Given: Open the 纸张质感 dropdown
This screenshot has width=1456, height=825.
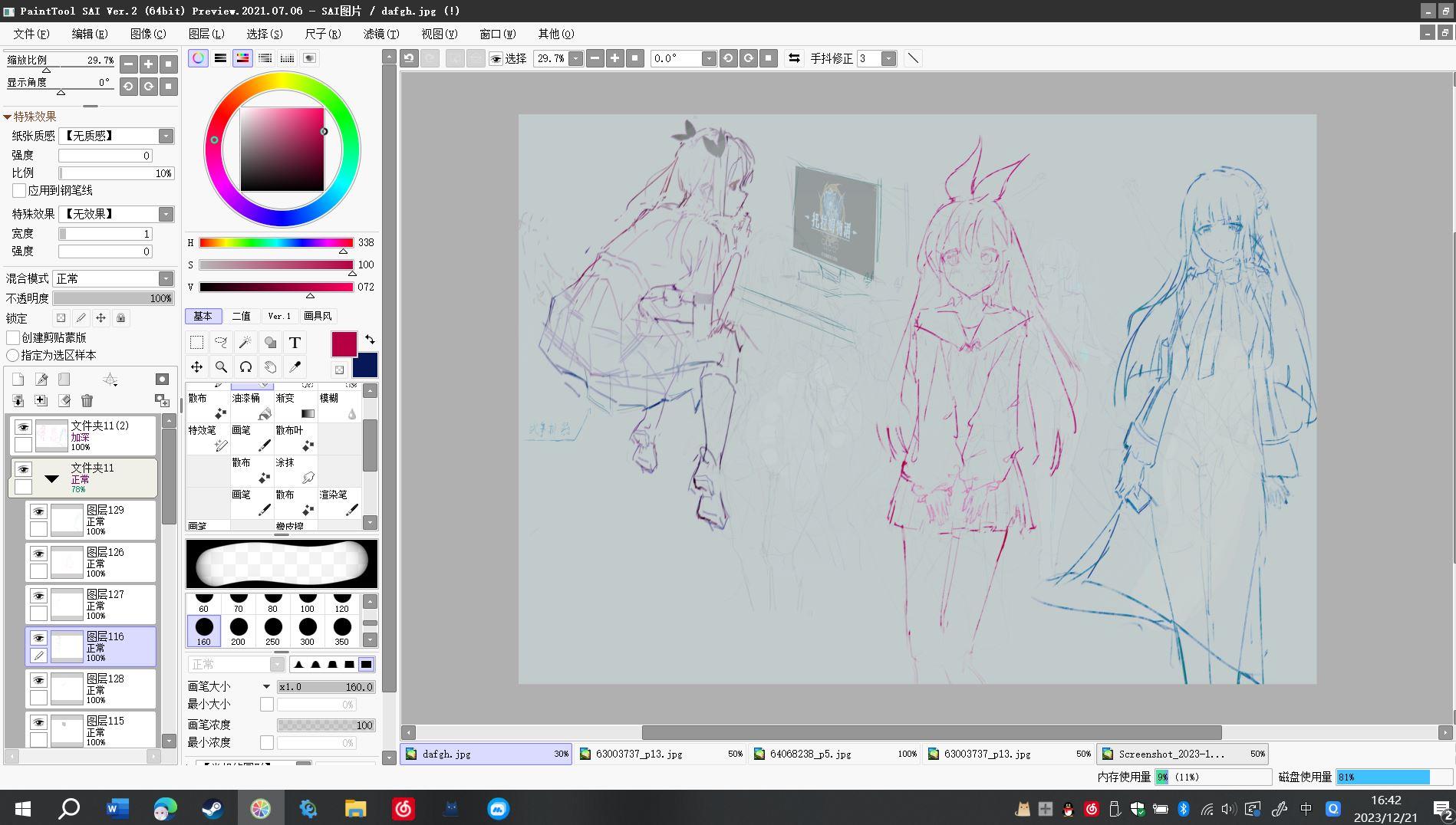Looking at the screenshot, I should pyautogui.click(x=166, y=136).
